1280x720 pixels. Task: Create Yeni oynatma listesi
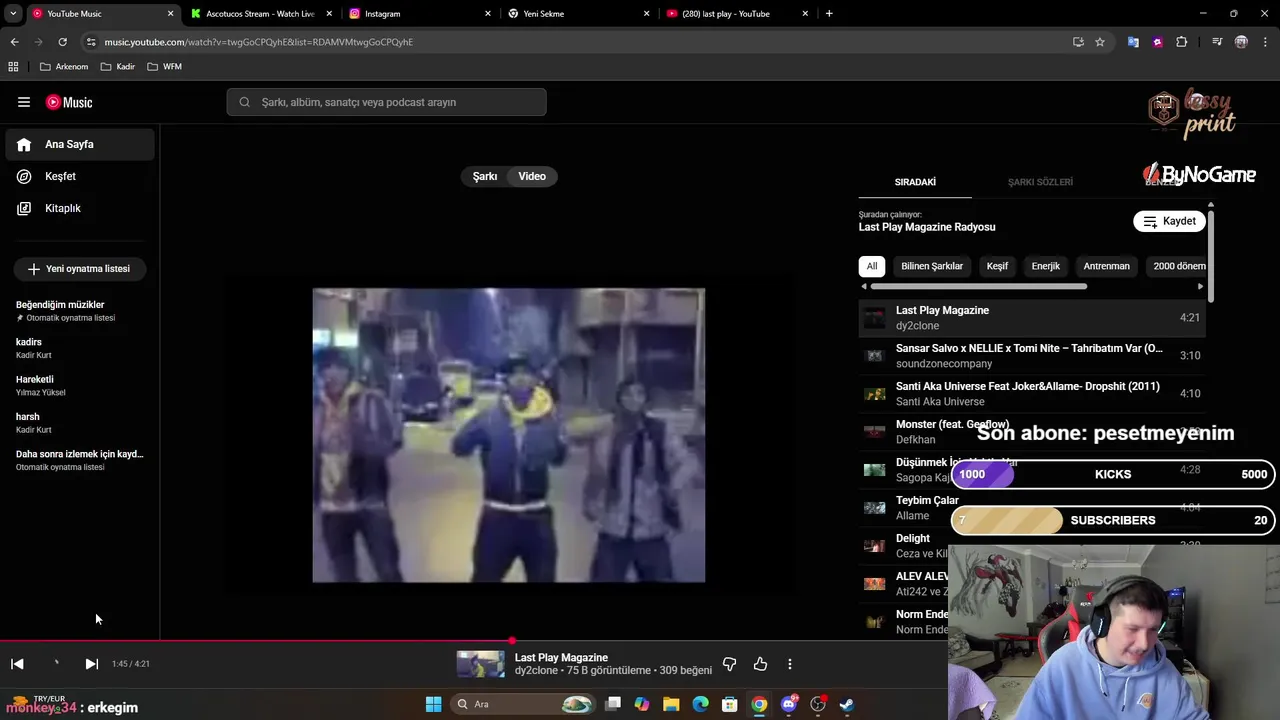coord(79,269)
